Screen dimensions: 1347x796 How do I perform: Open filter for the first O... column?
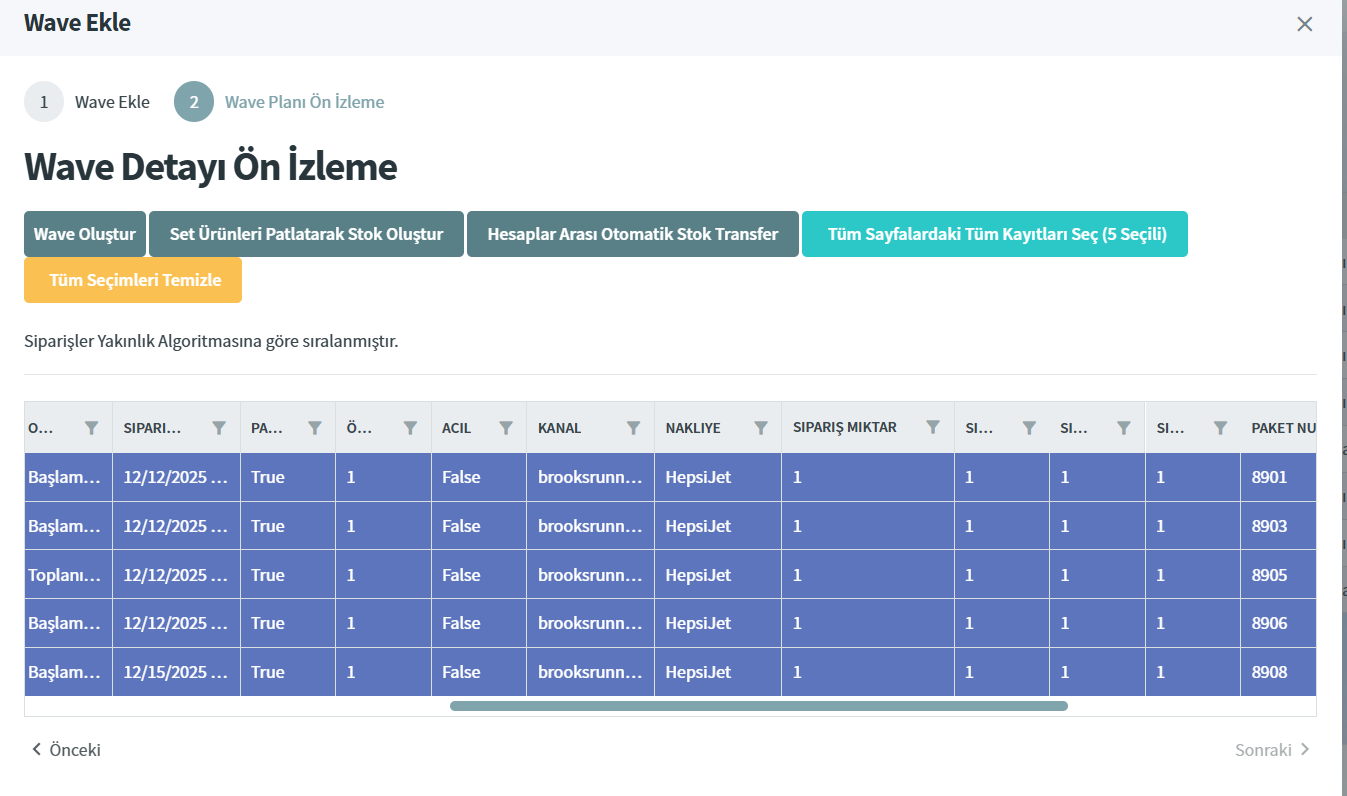click(x=92, y=428)
